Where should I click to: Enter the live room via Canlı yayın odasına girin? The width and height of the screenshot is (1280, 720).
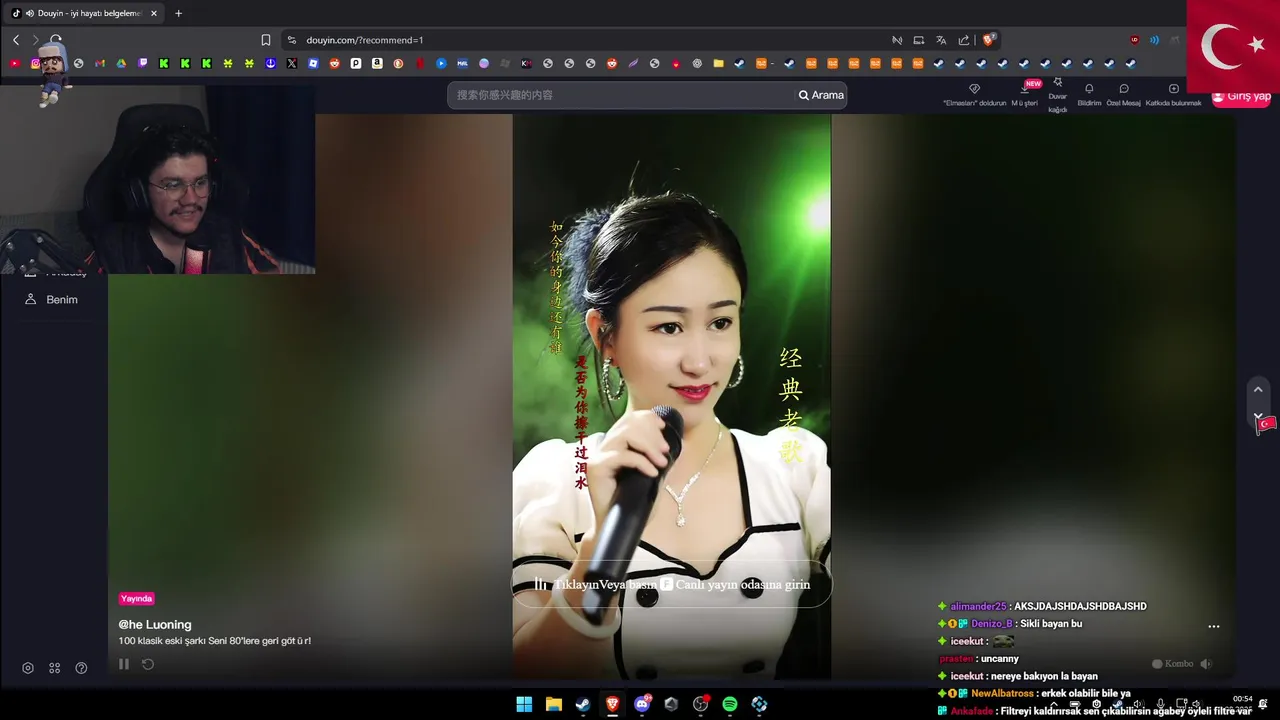pyautogui.click(x=671, y=585)
